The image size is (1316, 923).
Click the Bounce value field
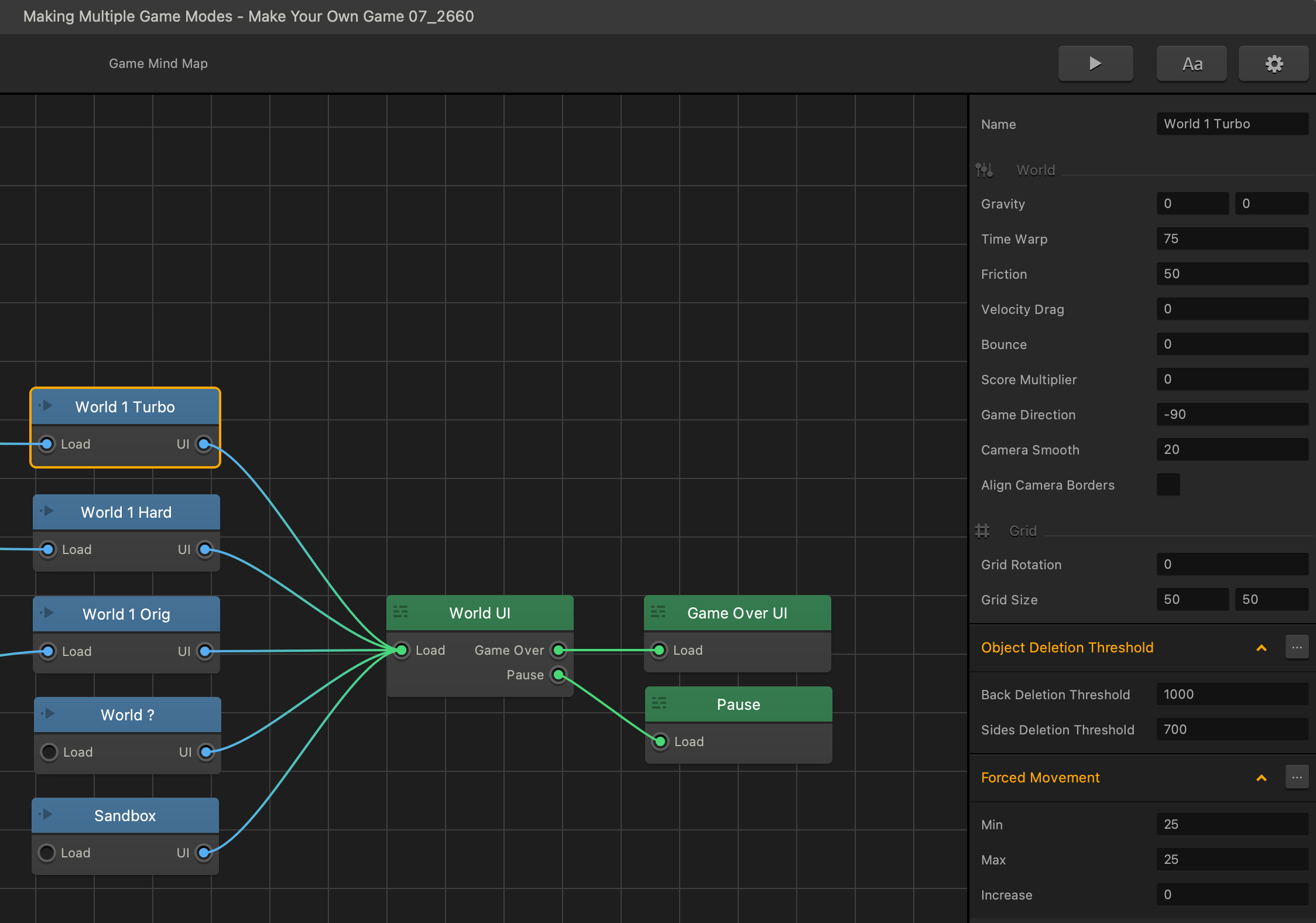coord(1232,344)
